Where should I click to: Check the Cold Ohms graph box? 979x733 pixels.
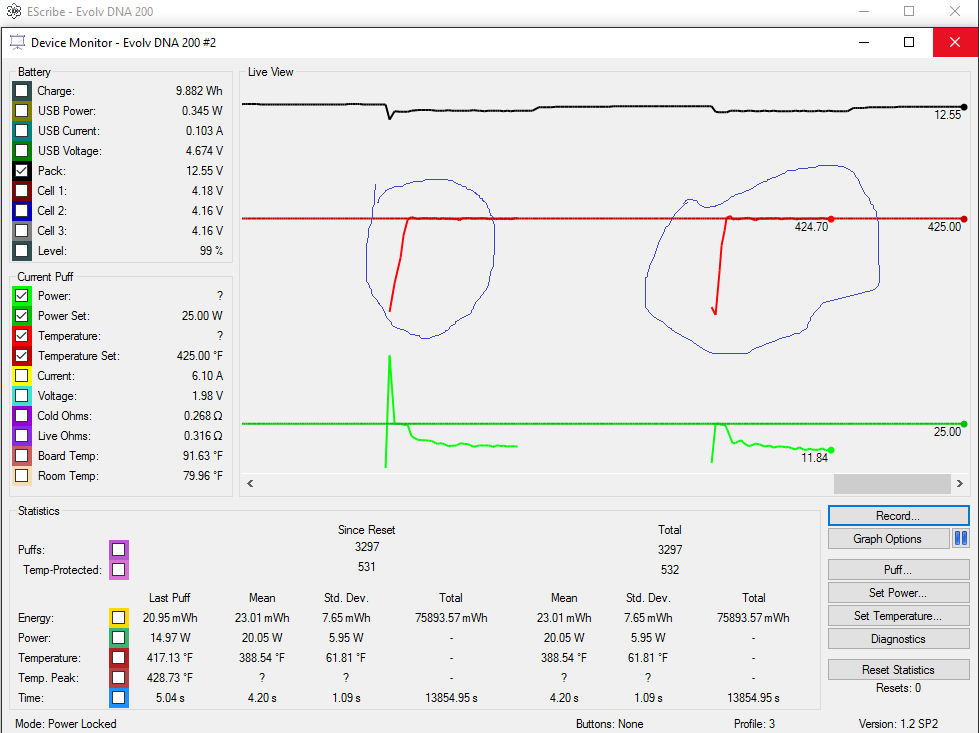(22, 415)
